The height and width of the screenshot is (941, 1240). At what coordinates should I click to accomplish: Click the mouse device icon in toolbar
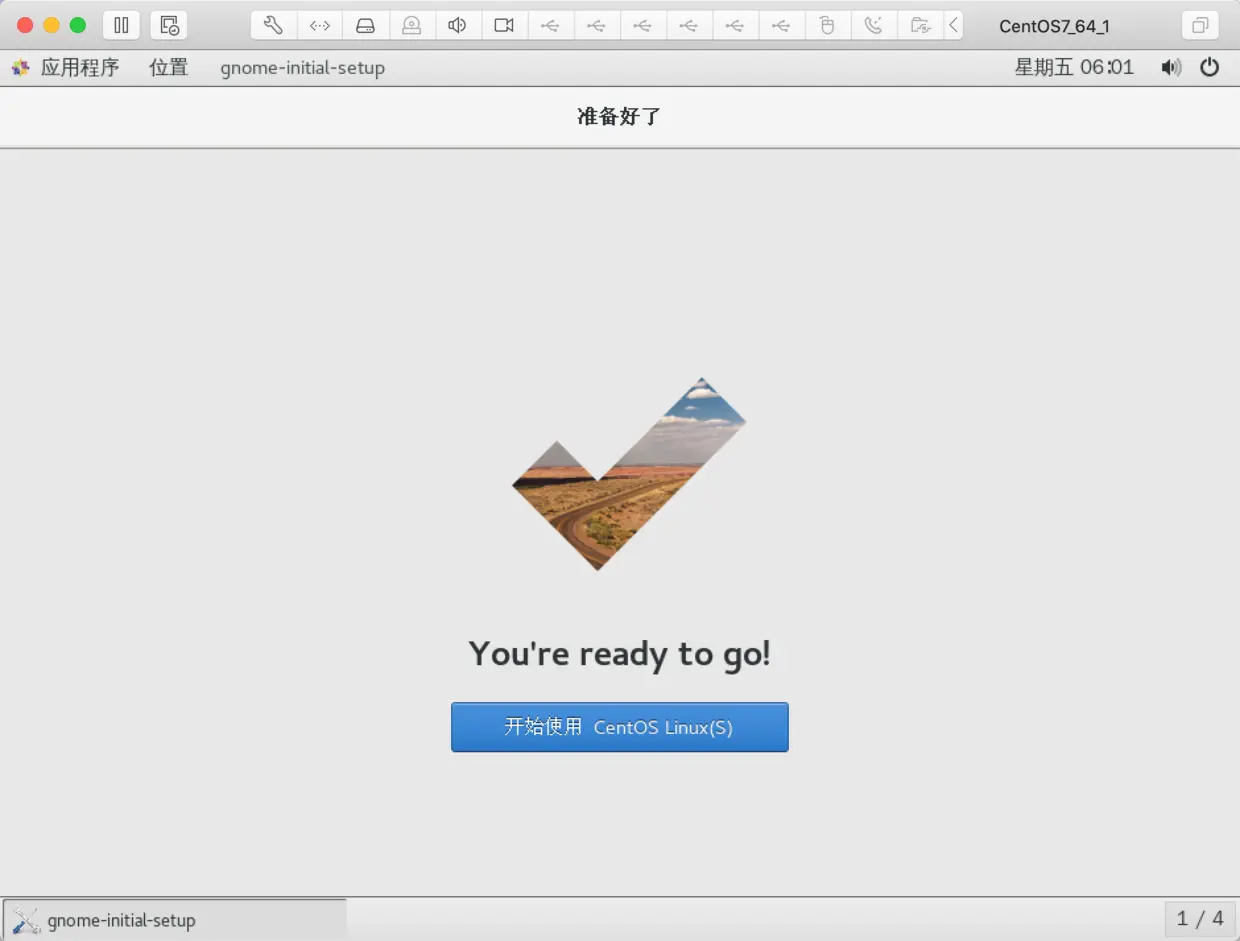click(827, 25)
